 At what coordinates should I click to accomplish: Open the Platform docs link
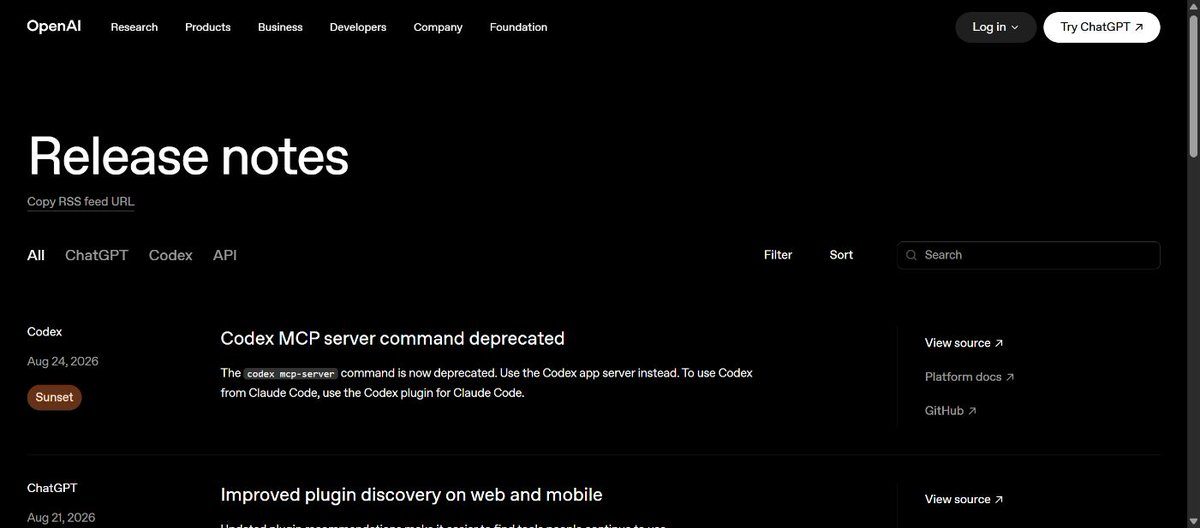pos(969,377)
